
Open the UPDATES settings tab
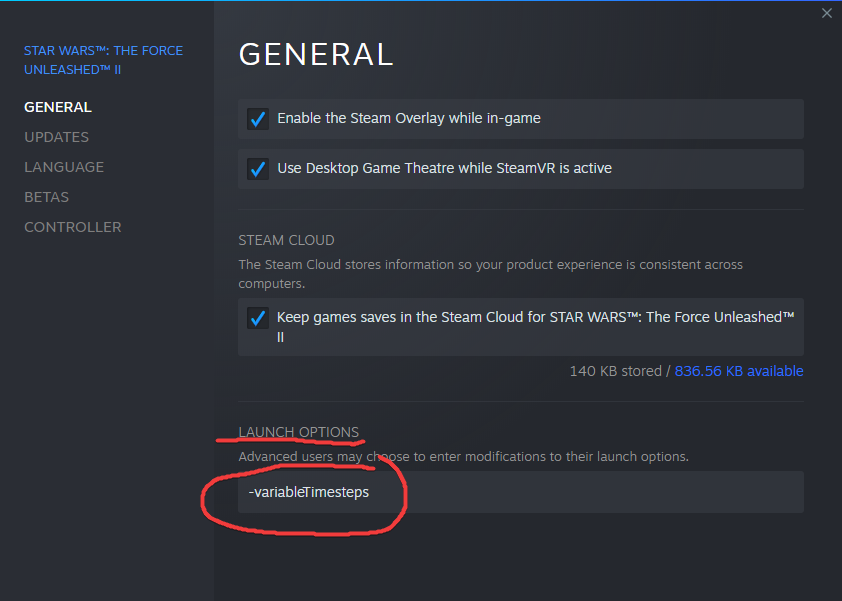(56, 137)
